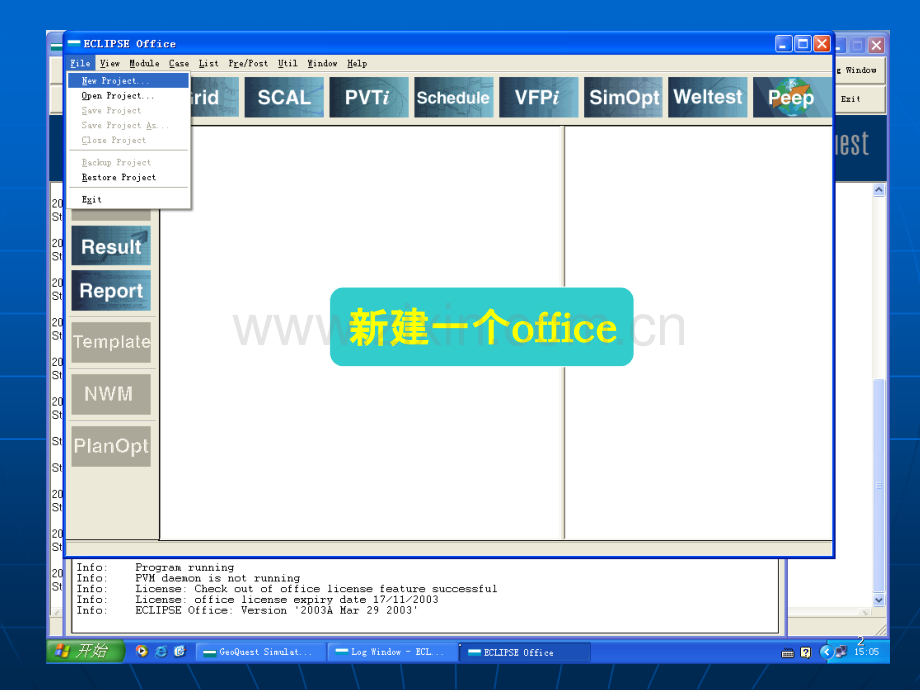Click the ECLIPSE Office taskbar item
The height and width of the screenshot is (690, 920).
tap(525, 652)
